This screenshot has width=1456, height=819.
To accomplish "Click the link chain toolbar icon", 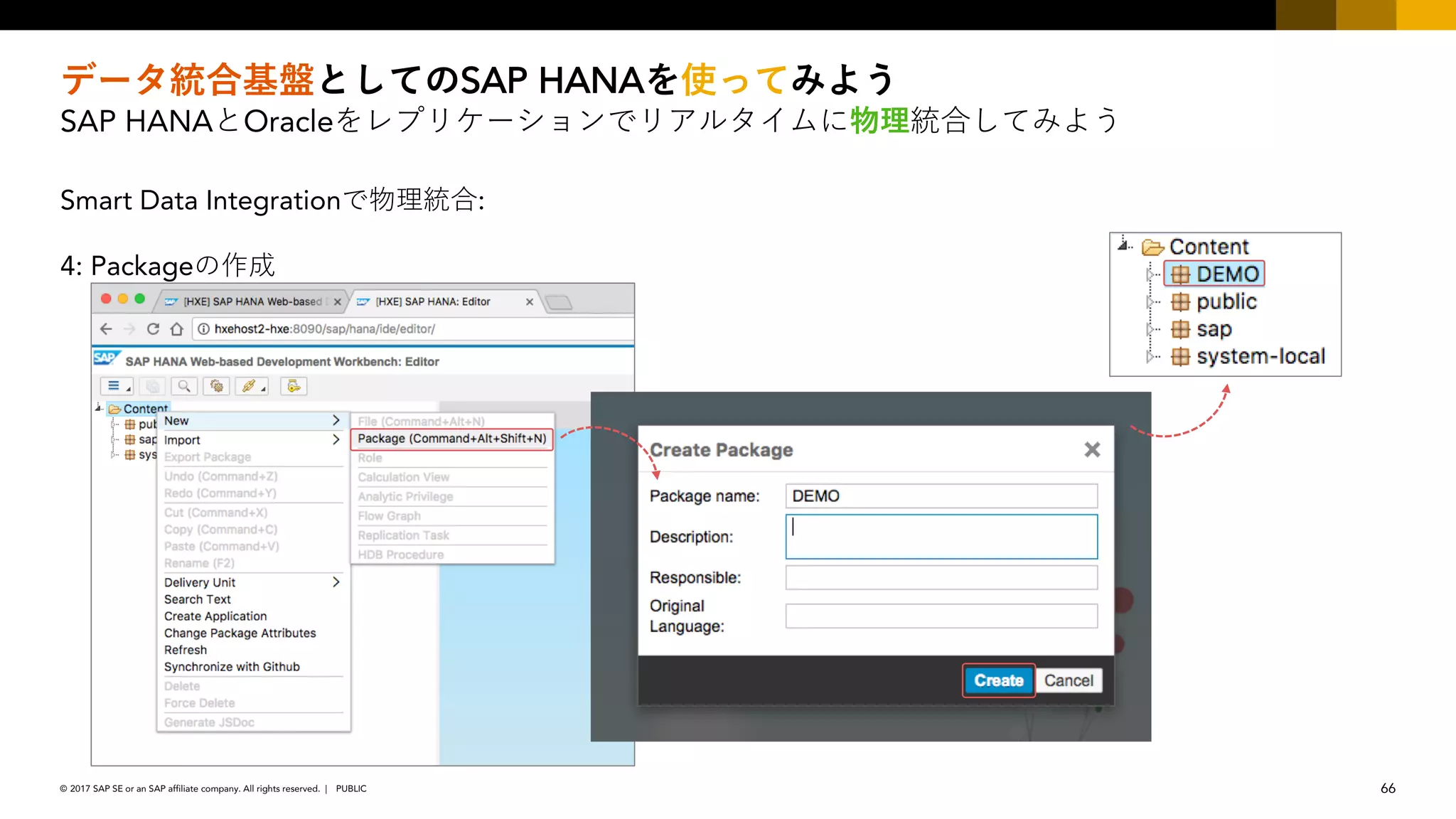I will click(252, 386).
